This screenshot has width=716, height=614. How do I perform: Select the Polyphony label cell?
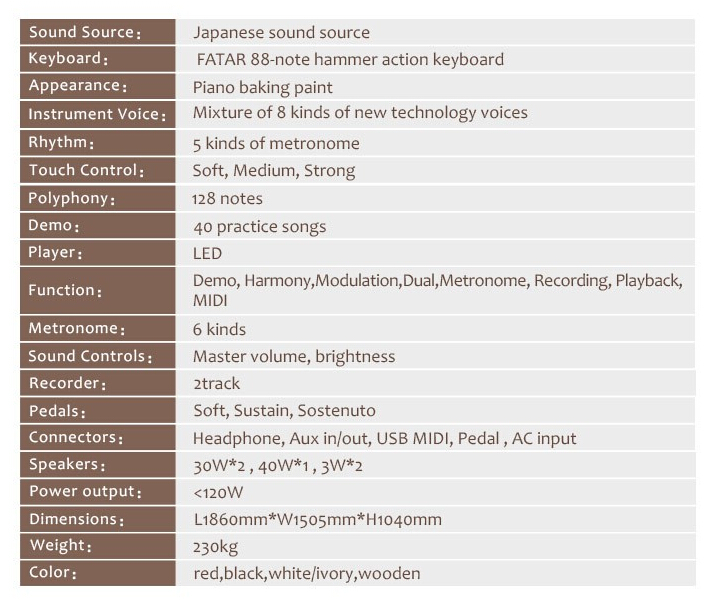[72, 199]
